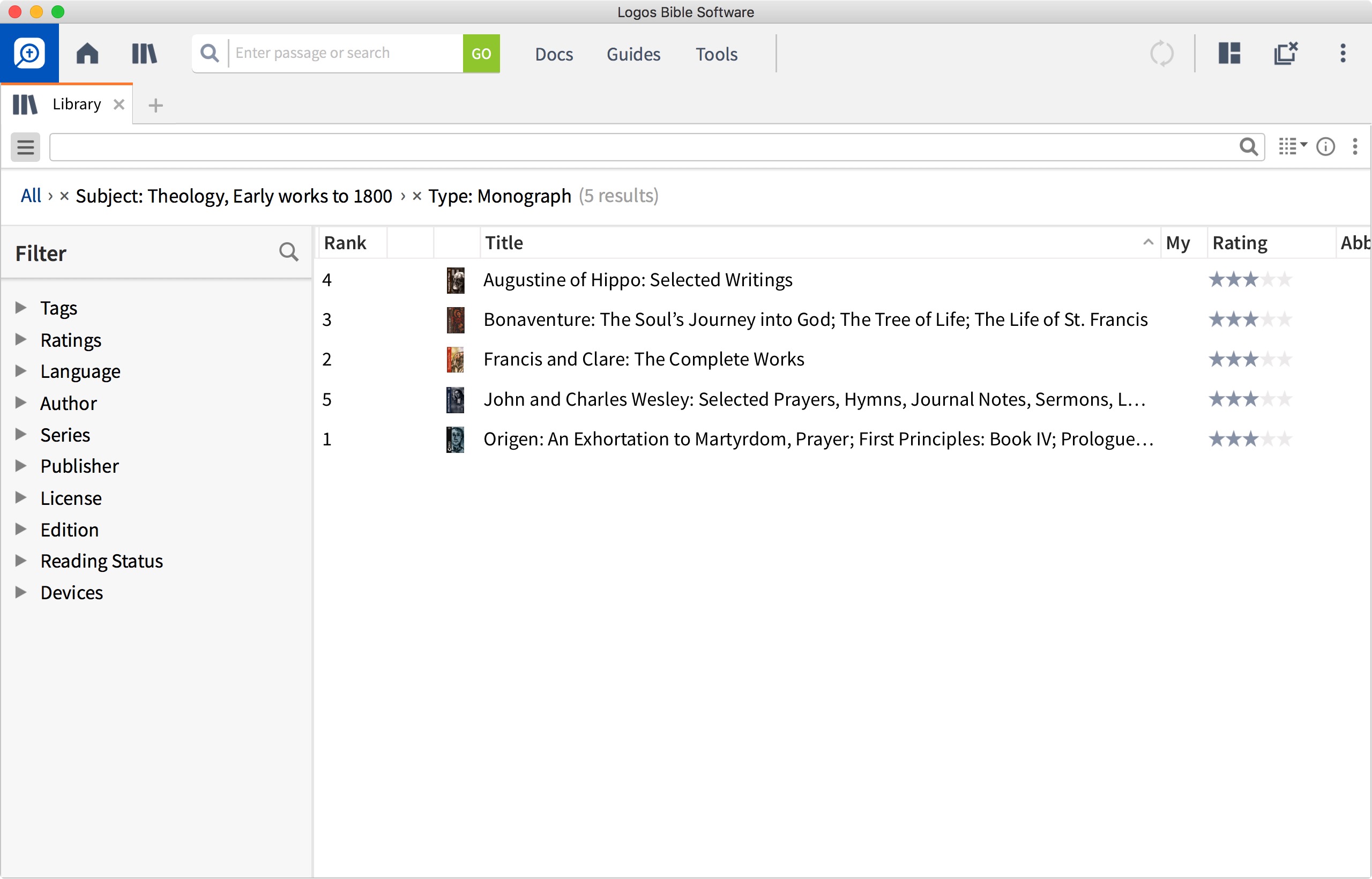The height and width of the screenshot is (879, 1372).
Task: Open the Layouts icon
Action: coord(1229,53)
